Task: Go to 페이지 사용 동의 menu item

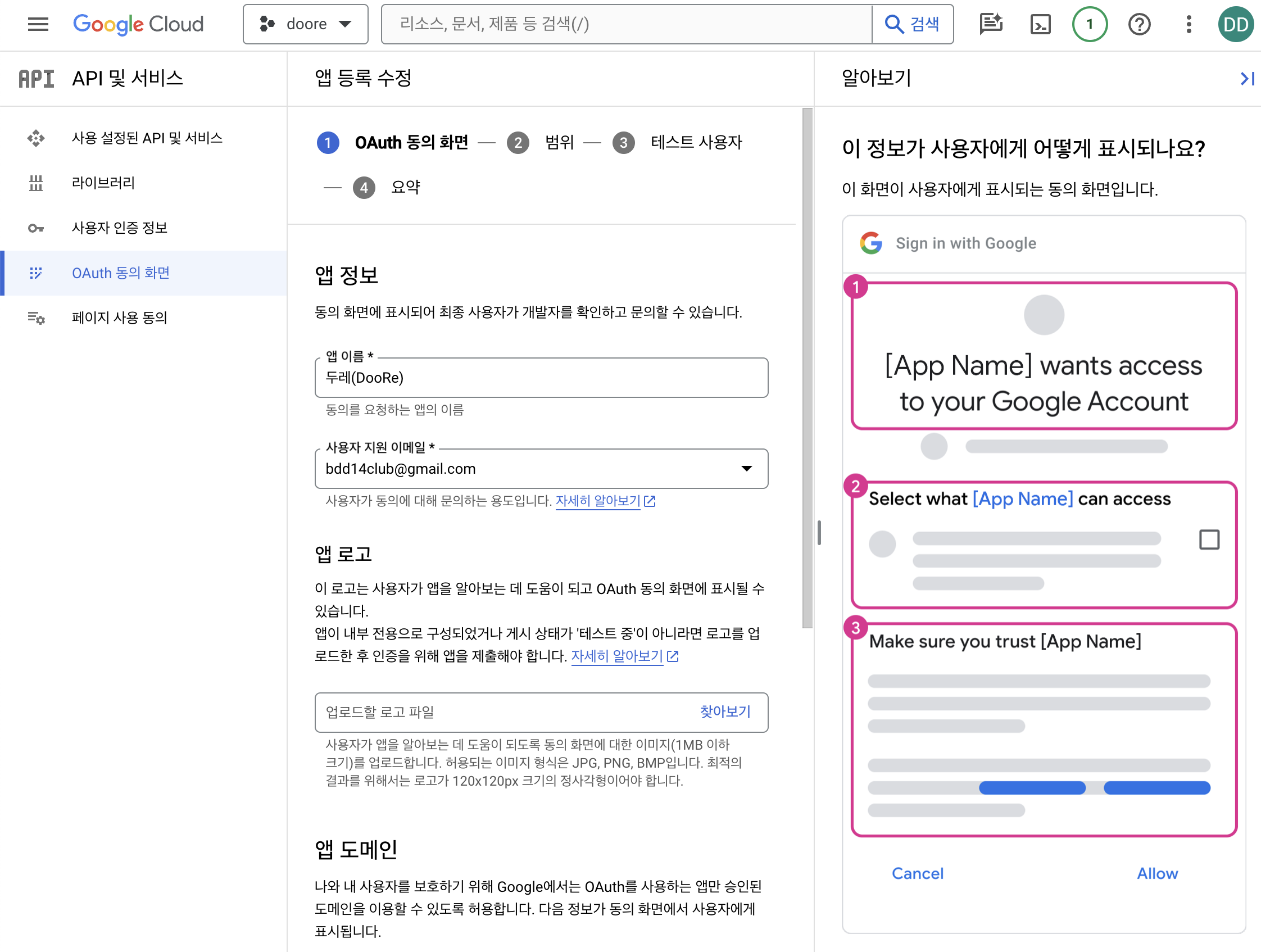Action: pos(119,318)
